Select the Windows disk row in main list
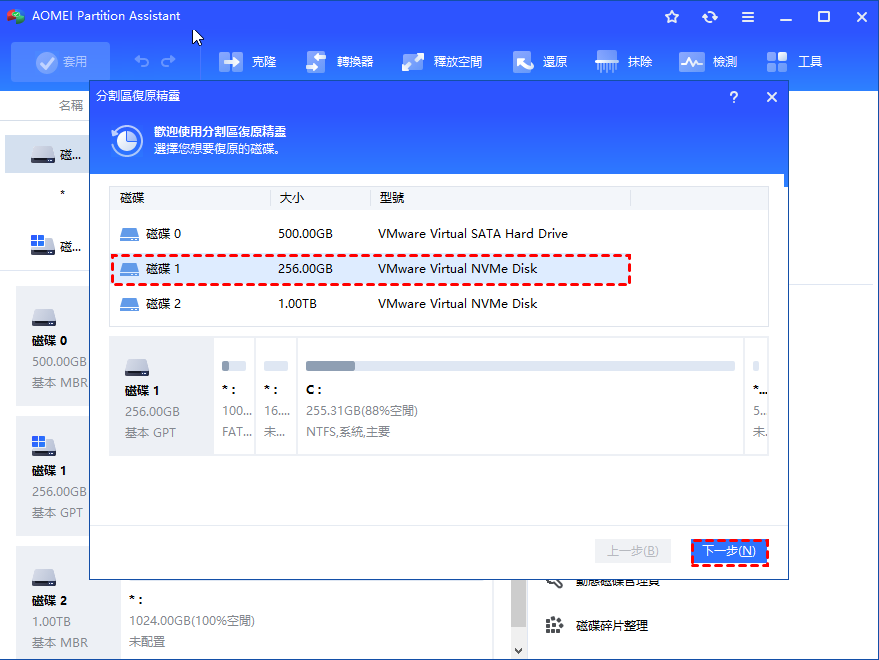Screen dimensions: 879x660 point(47,246)
